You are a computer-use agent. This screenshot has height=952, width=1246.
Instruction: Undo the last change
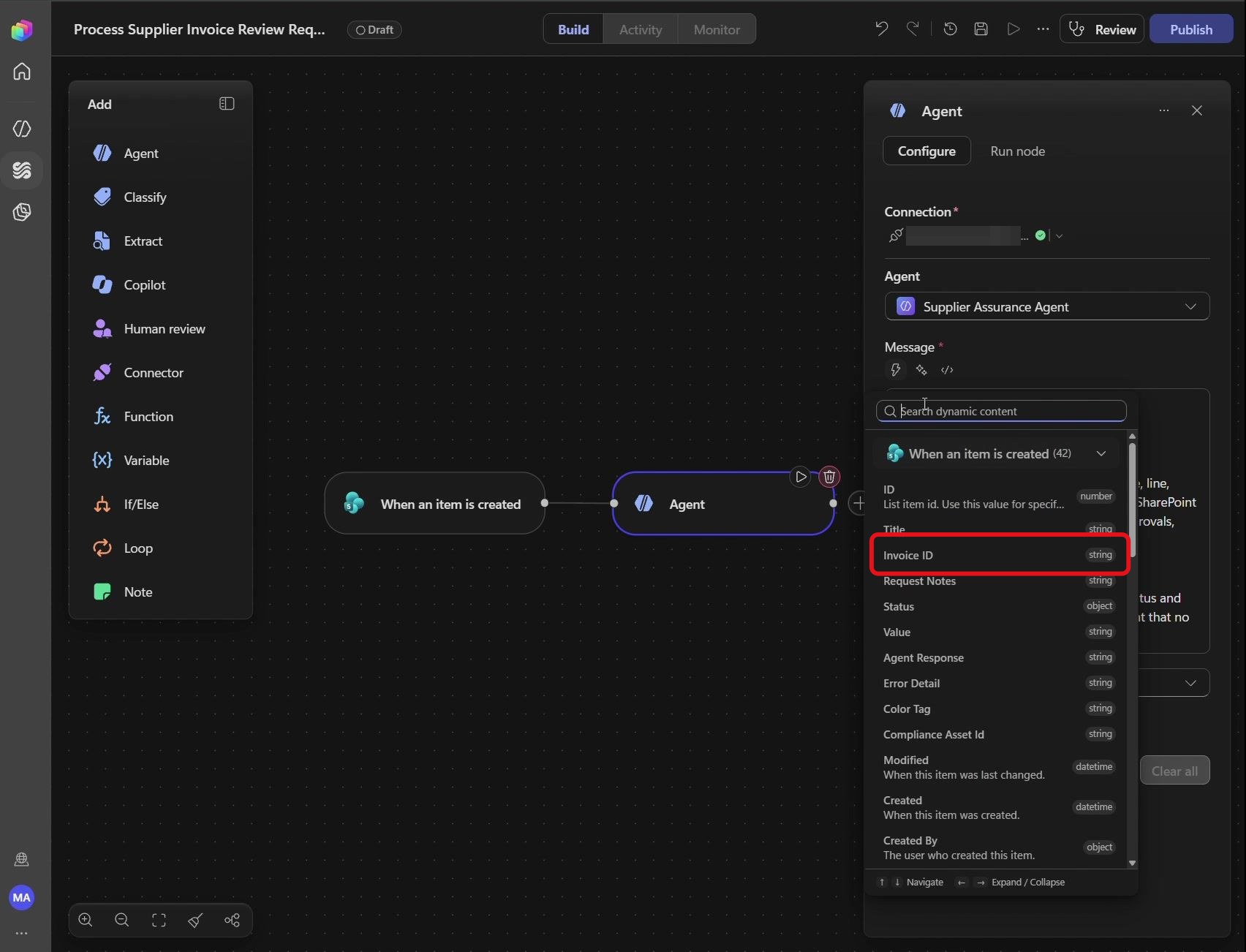pyautogui.click(x=882, y=29)
